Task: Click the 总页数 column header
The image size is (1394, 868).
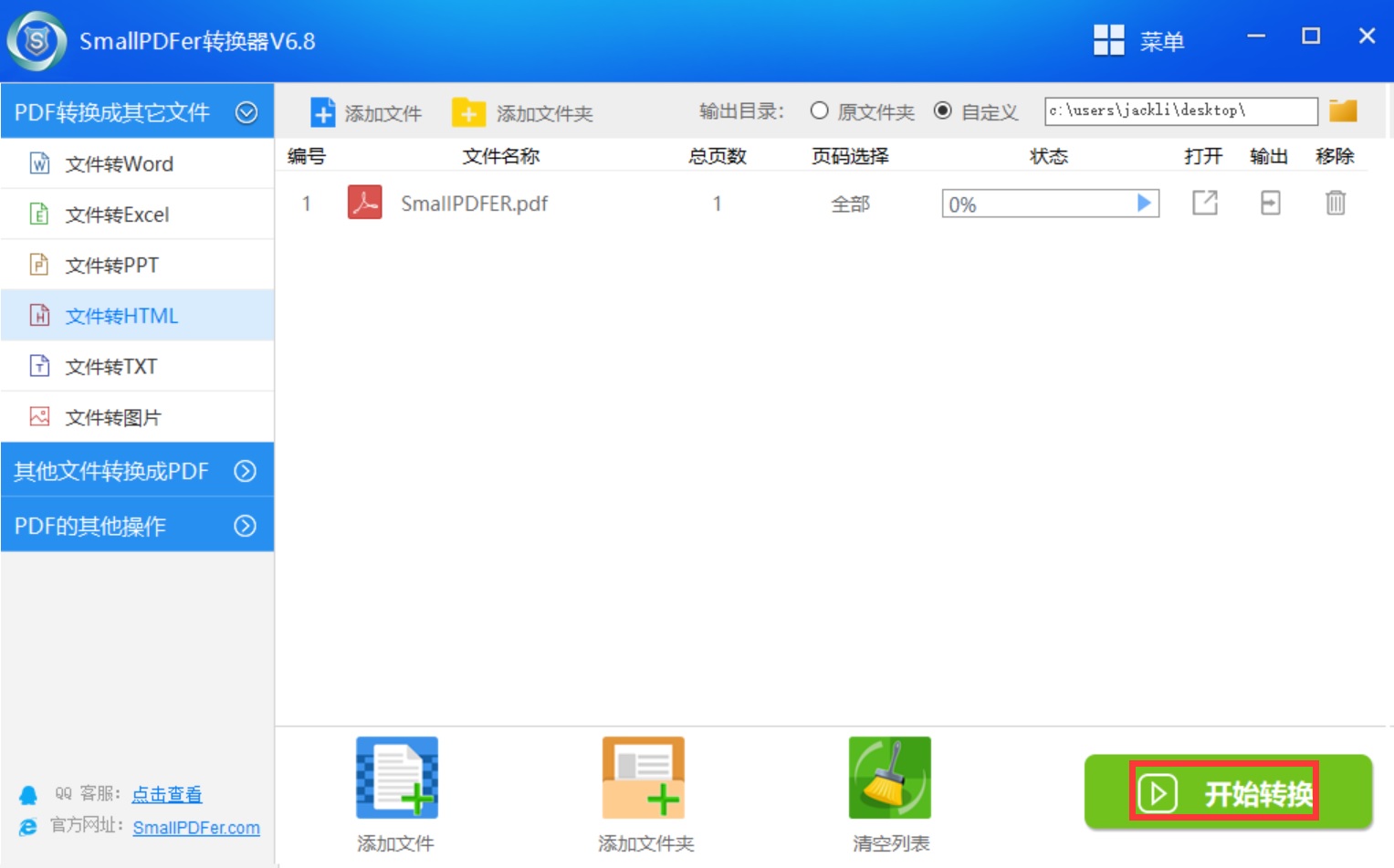Action: [x=718, y=156]
